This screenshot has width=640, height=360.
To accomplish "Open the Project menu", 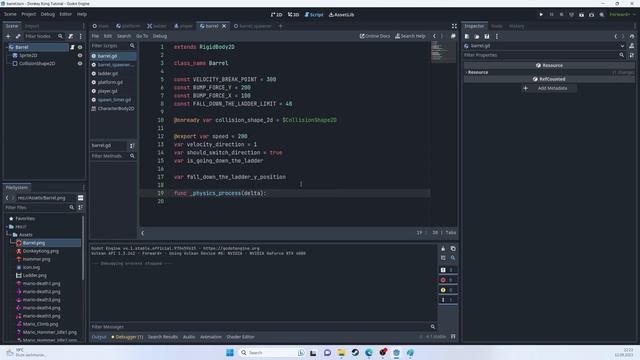I will (x=29, y=14).
